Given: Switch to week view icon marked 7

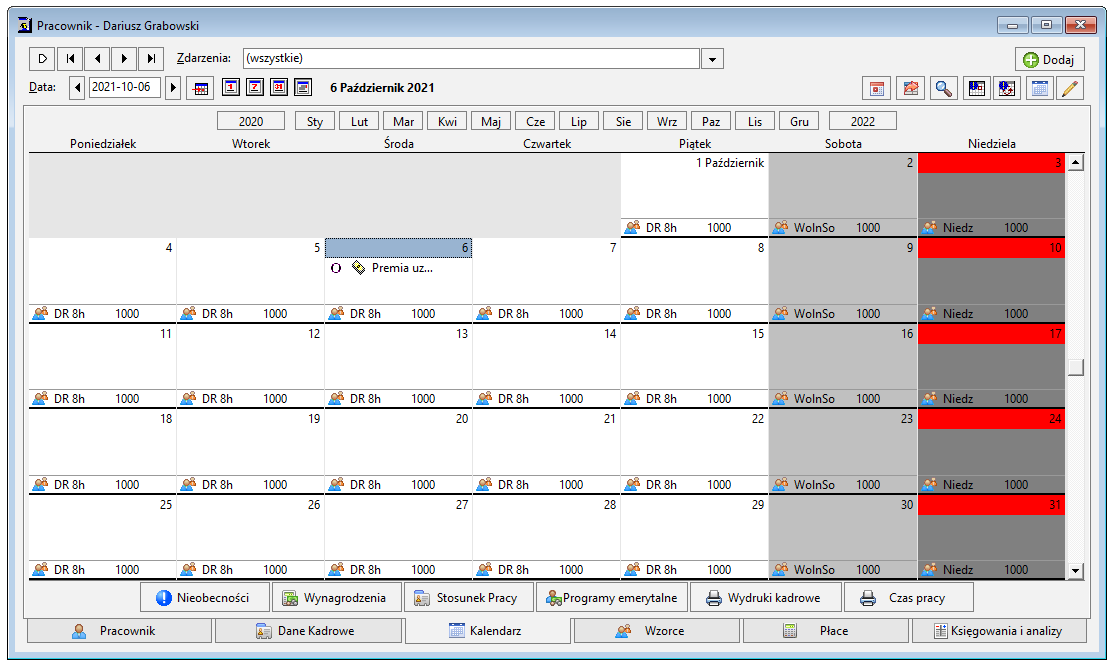Looking at the screenshot, I should point(255,87).
